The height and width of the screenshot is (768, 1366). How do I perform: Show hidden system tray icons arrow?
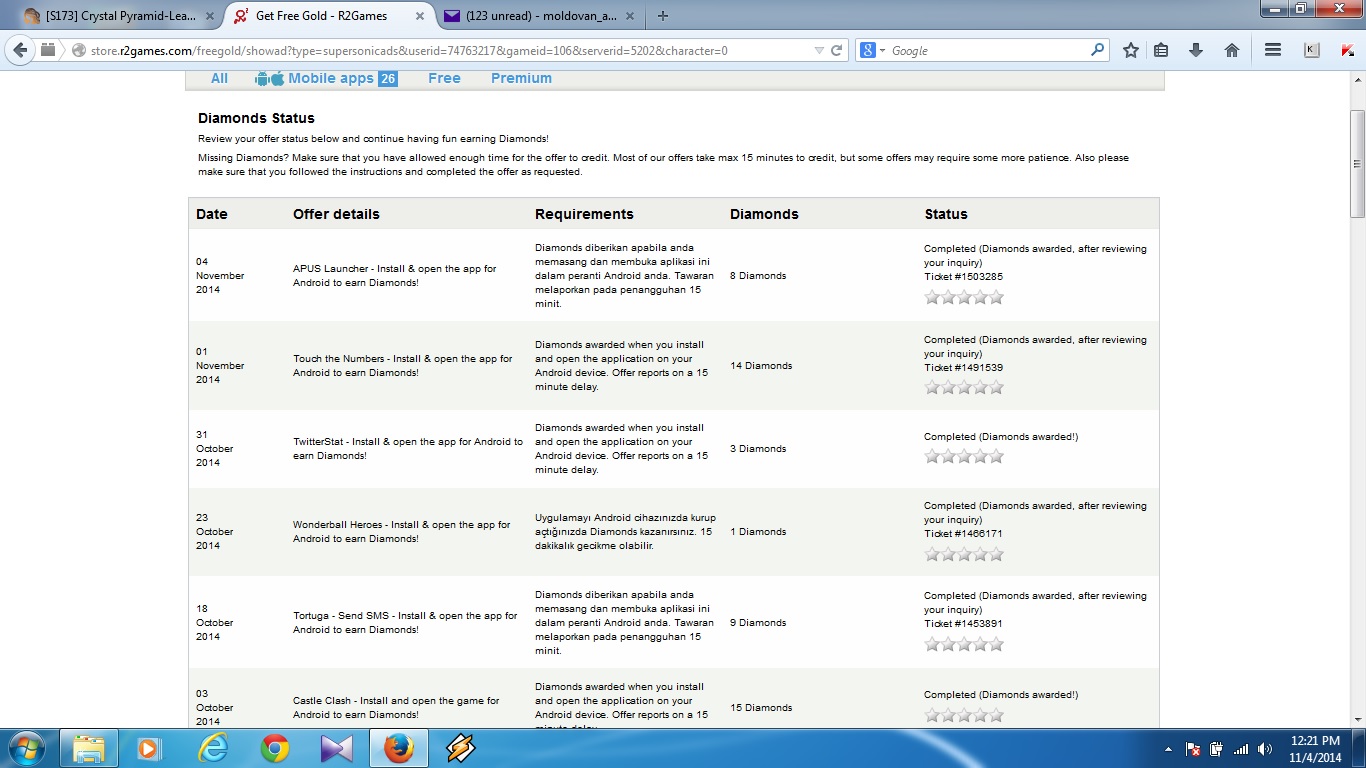pyautogui.click(x=1168, y=749)
